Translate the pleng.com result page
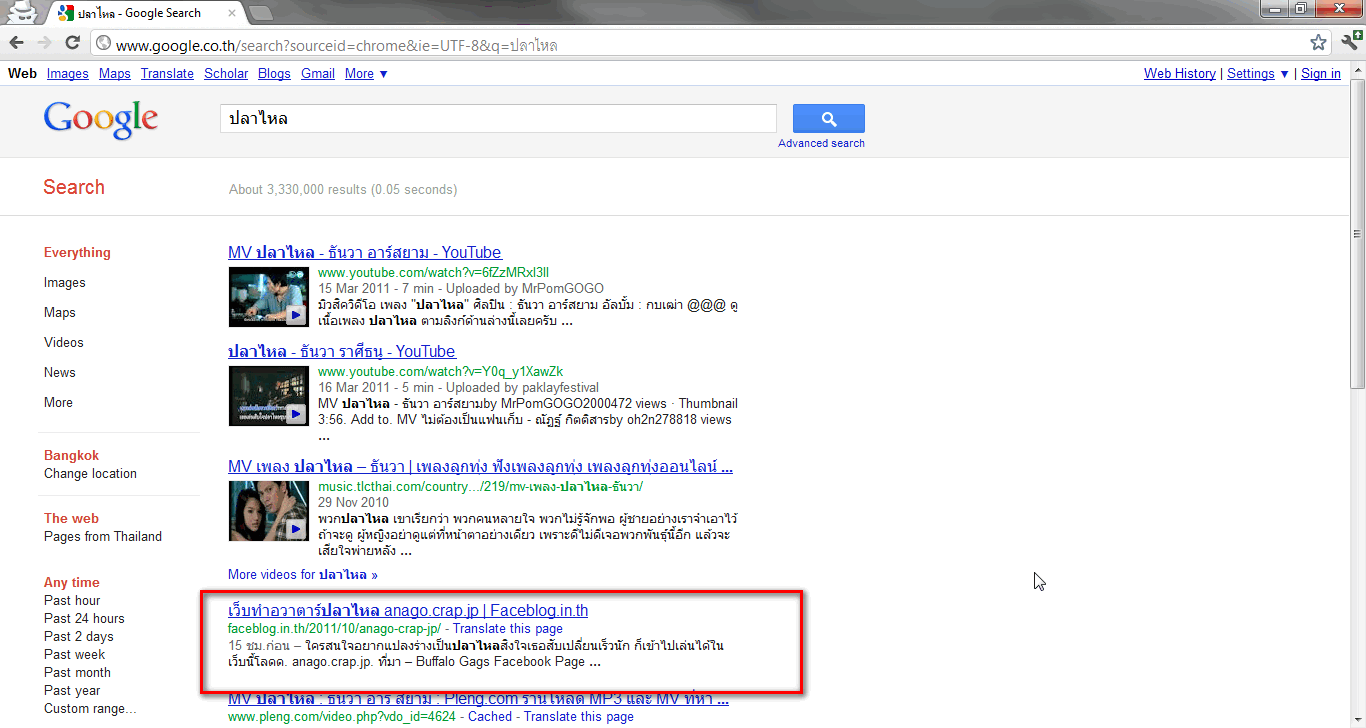The height and width of the screenshot is (728, 1366). point(579,716)
